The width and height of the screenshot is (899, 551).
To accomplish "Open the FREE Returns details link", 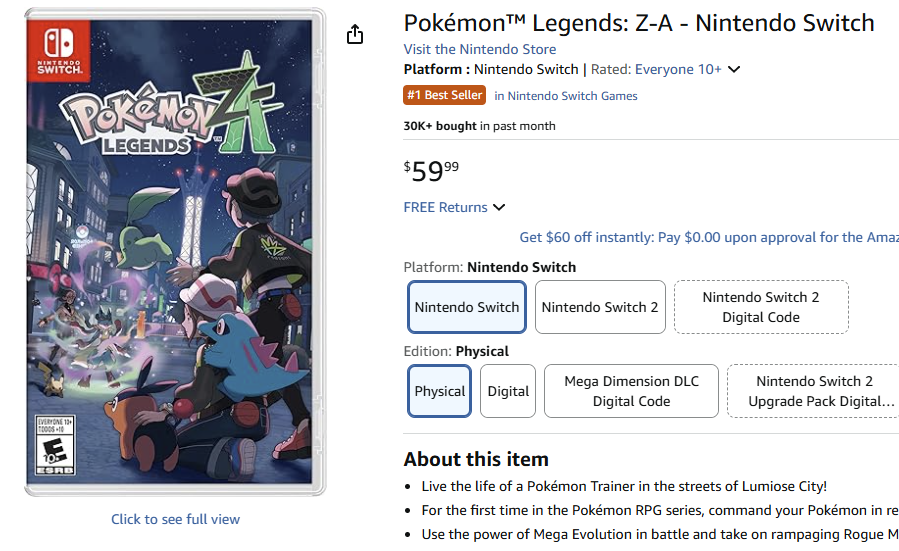I will coord(445,207).
